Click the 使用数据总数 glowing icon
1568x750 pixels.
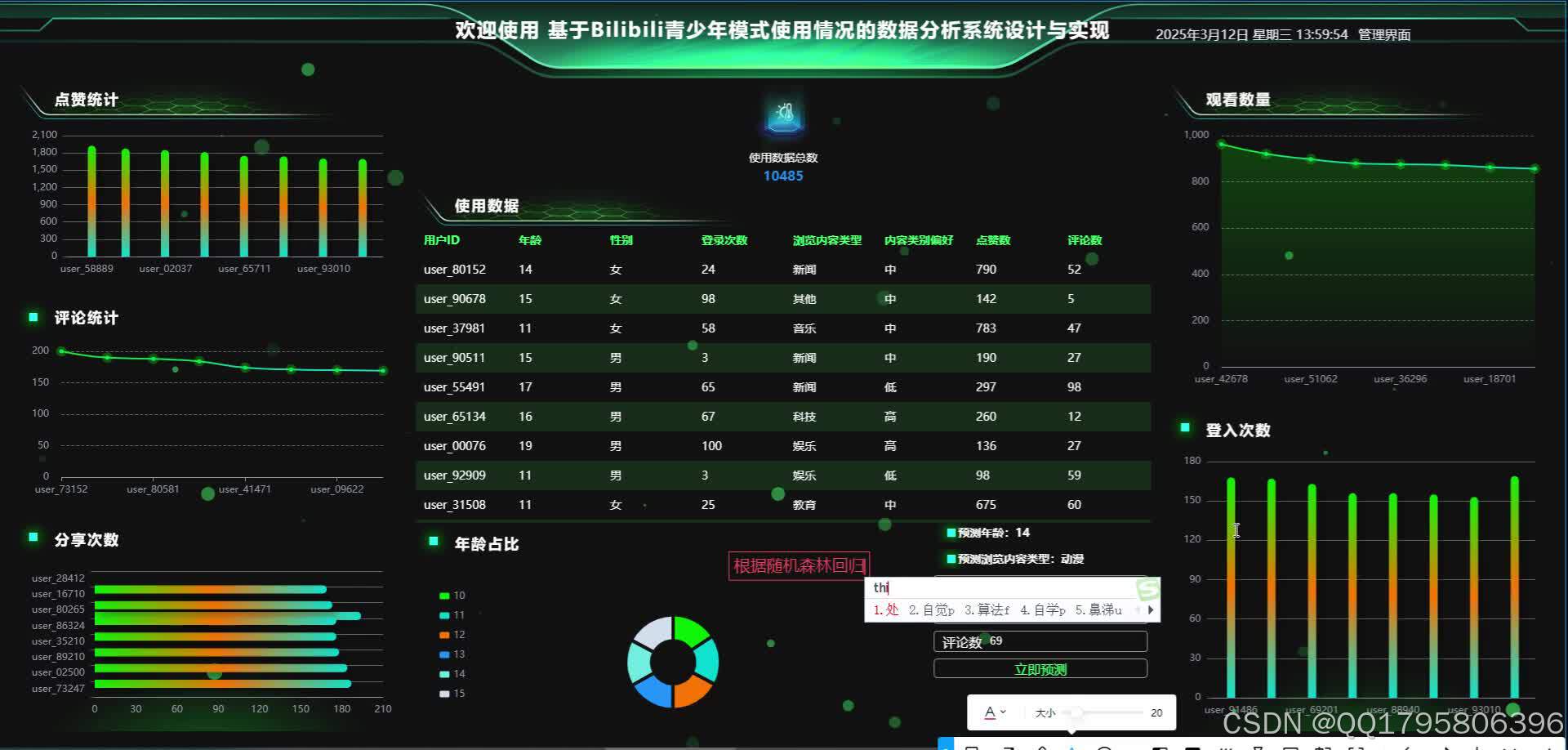tap(784, 115)
